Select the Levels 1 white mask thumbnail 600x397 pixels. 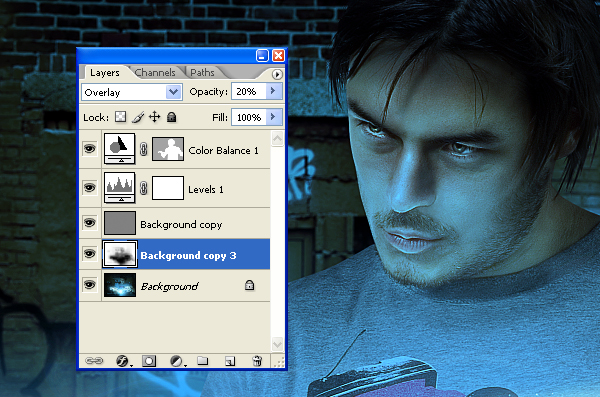pyautogui.click(x=168, y=188)
